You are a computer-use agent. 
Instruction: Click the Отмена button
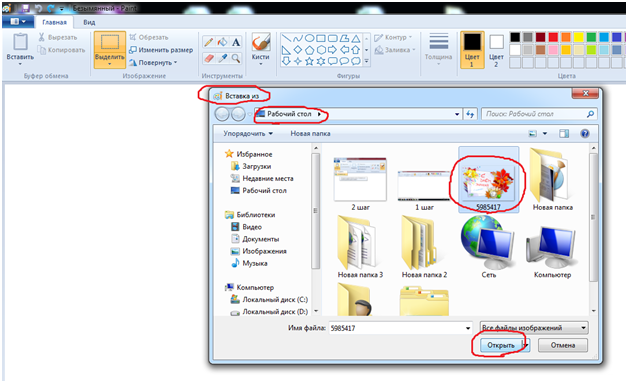[x=563, y=345]
